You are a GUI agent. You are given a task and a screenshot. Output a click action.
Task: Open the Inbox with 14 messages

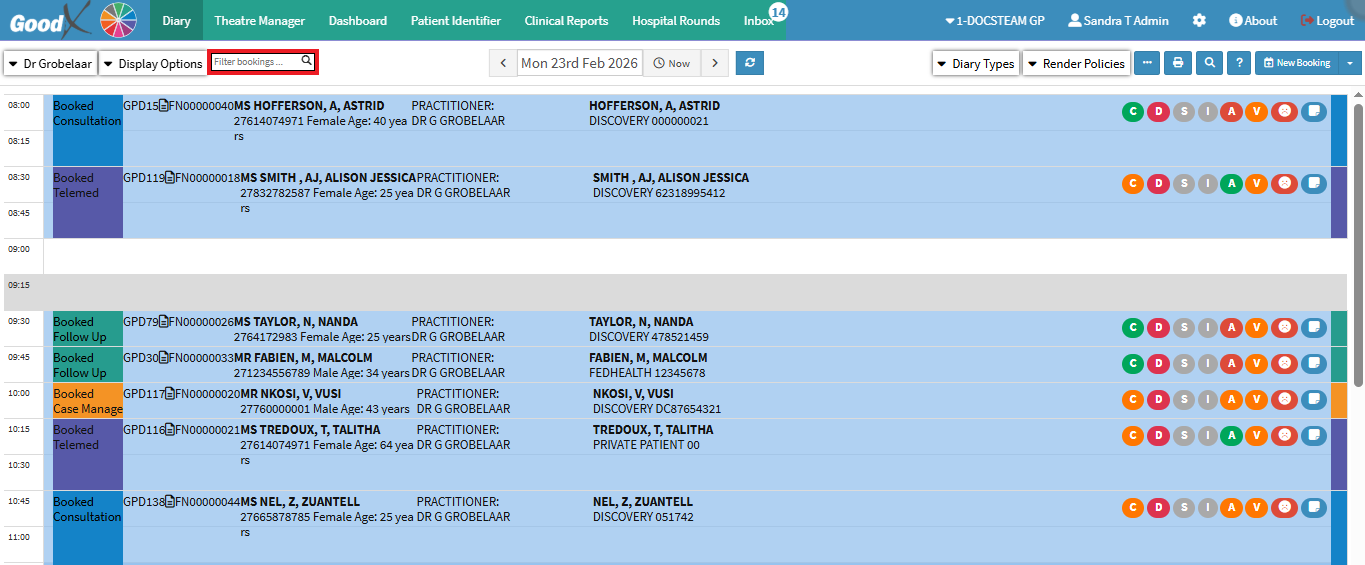(761, 20)
